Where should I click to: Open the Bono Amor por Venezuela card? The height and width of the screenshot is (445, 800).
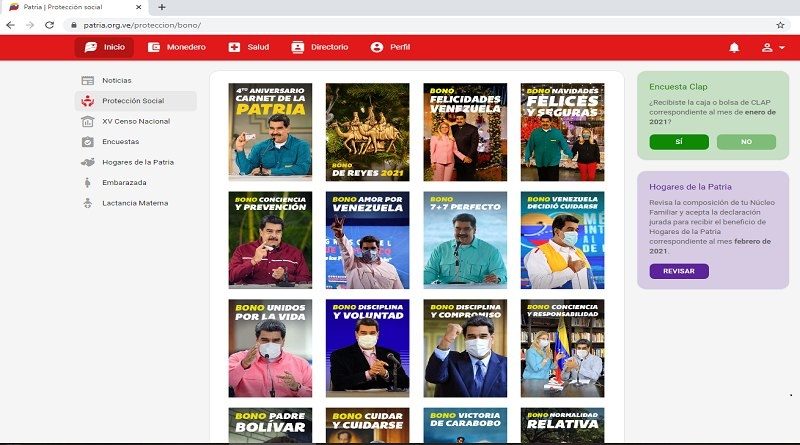(x=367, y=240)
